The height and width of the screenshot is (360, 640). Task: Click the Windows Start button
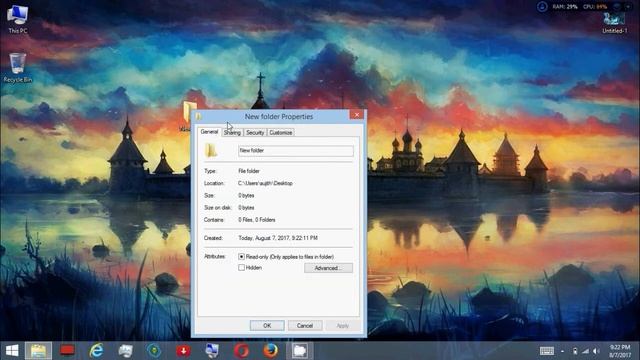tap(12, 351)
